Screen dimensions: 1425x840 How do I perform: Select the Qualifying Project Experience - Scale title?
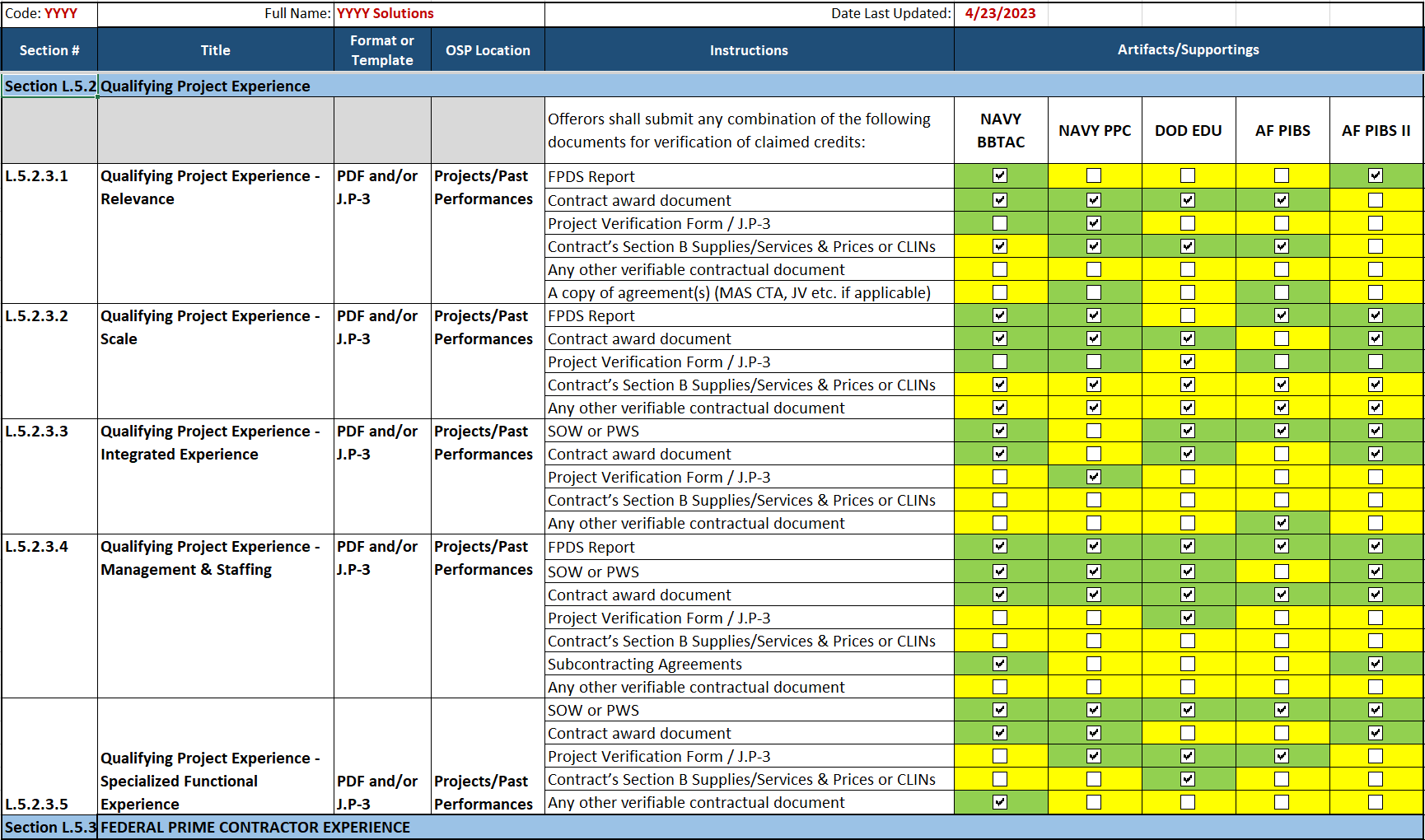(x=216, y=361)
